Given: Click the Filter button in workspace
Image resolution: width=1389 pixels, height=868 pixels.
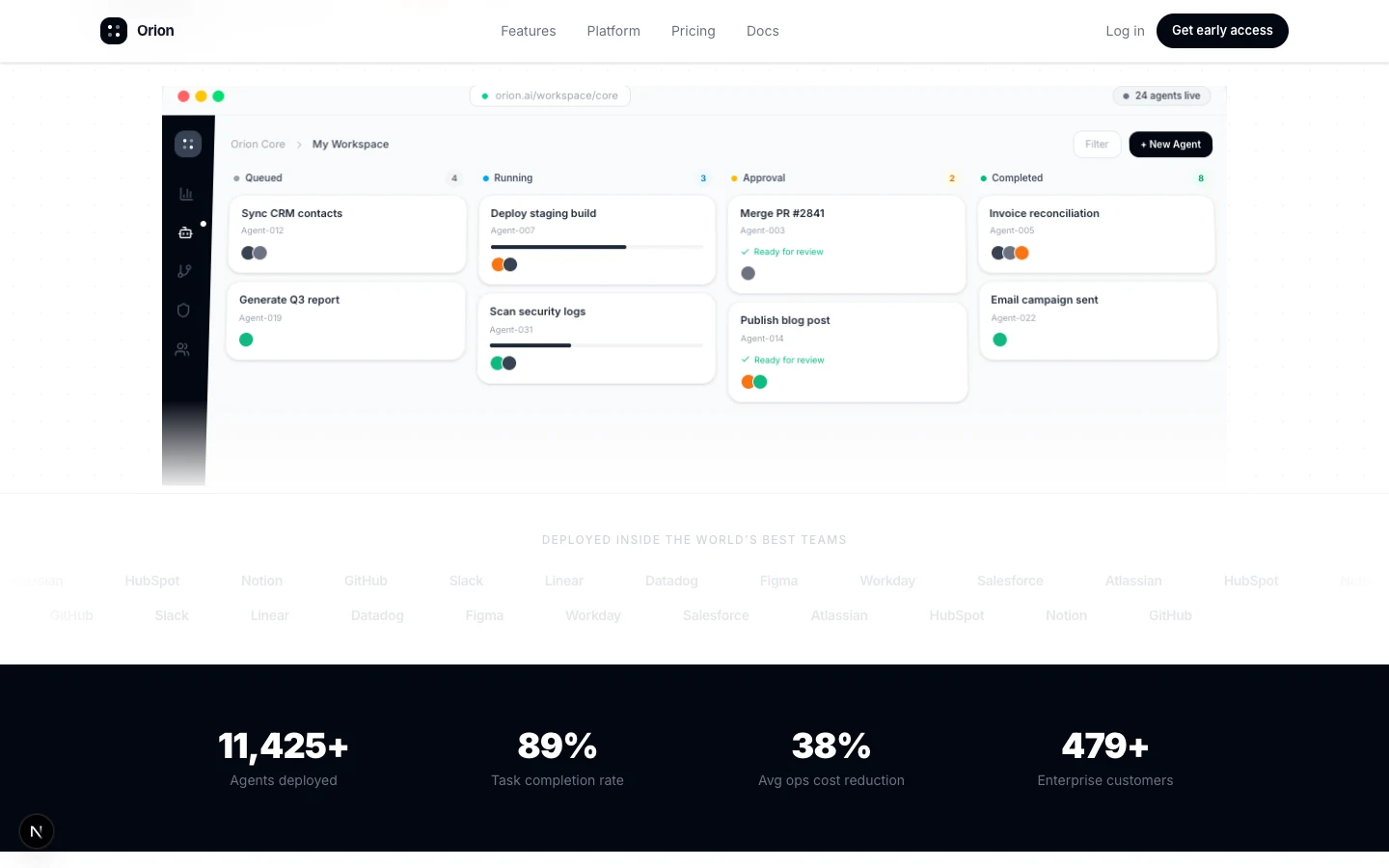Looking at the screenshot, I should point(1097,145).
